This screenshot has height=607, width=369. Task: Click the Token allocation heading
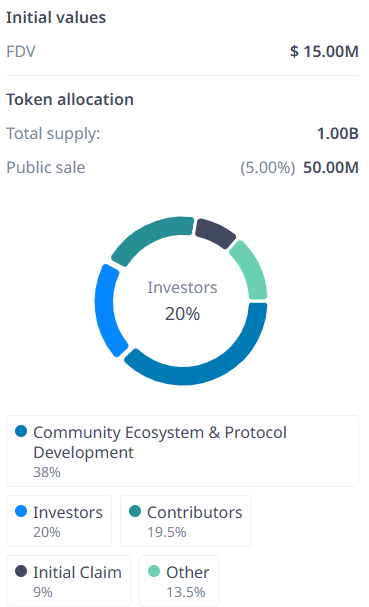[x=70, y=99]
